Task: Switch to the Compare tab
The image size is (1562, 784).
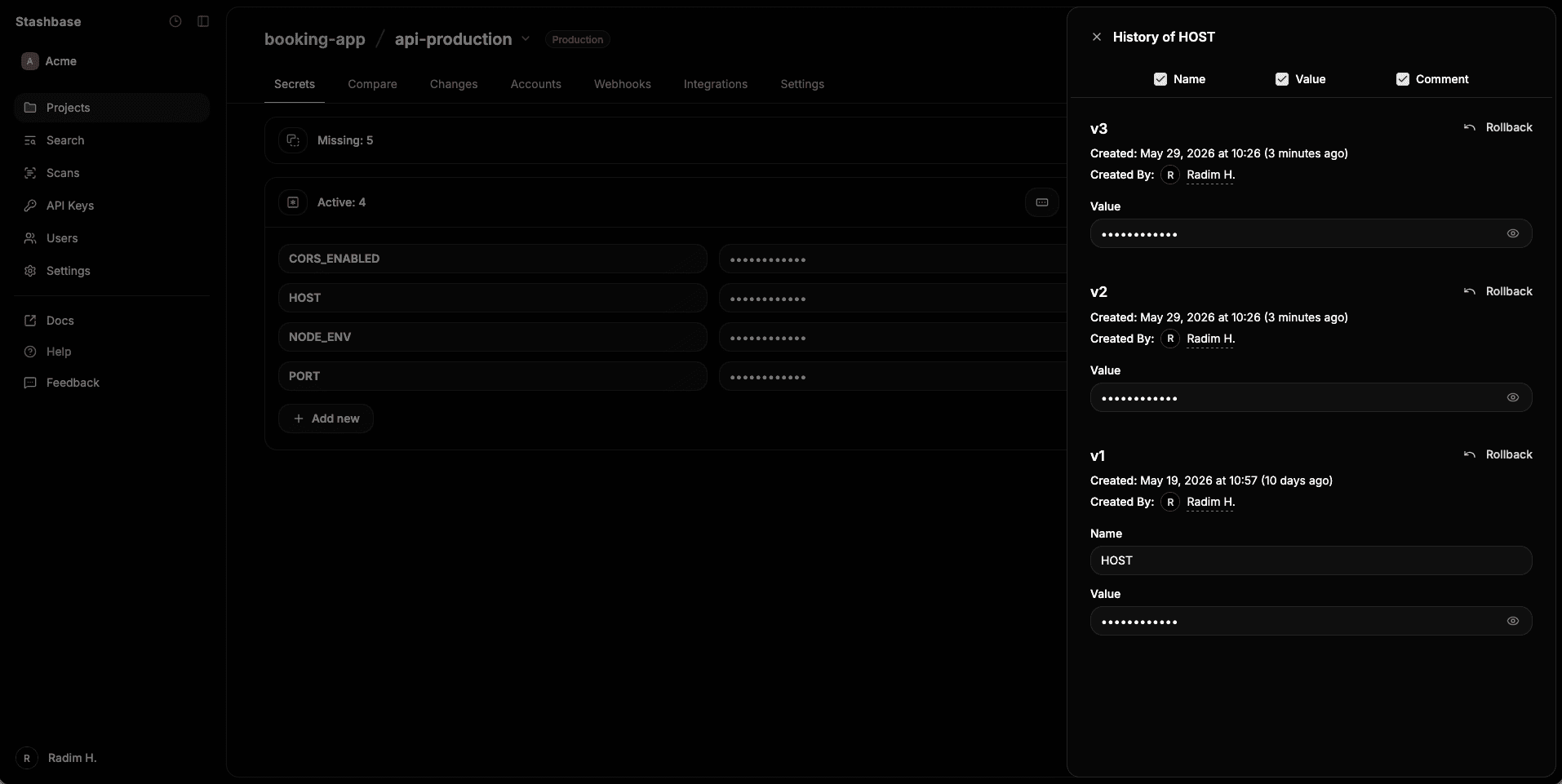Action: pos(372,84)
